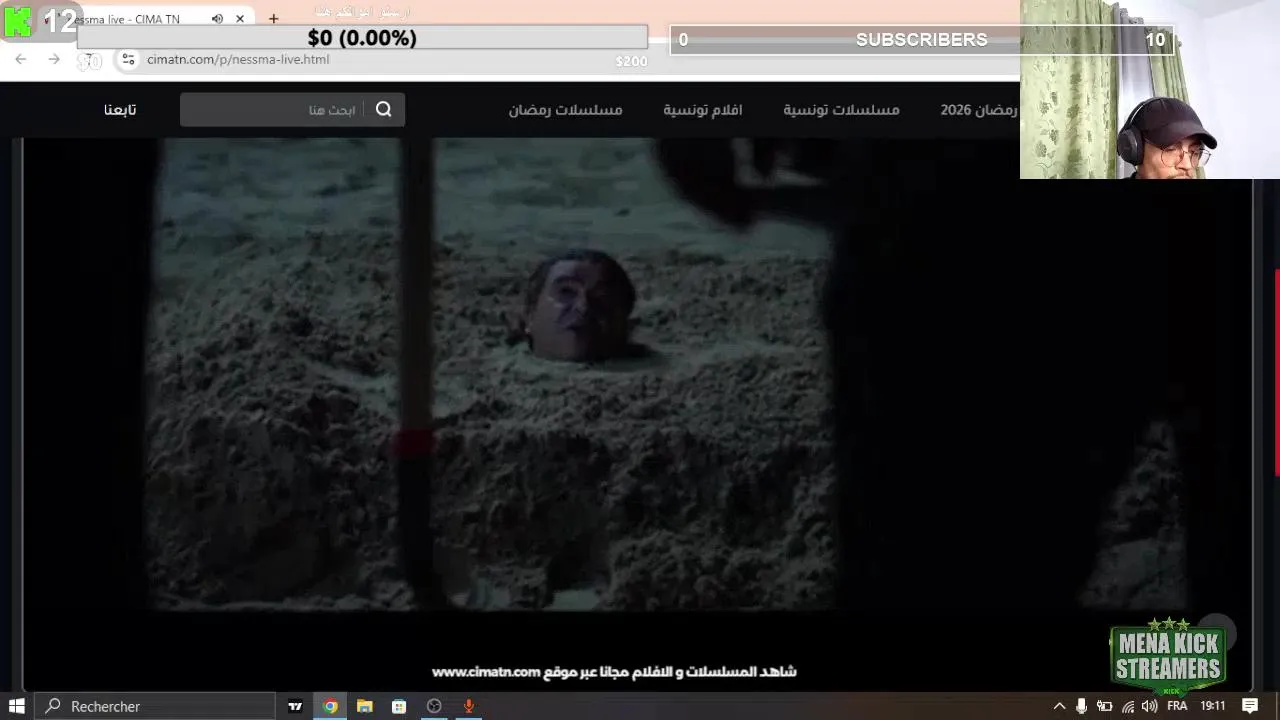Viewport: 1280px width, 720px height.
Task: Open the round clock-like taskbar app
Action: 434,706
